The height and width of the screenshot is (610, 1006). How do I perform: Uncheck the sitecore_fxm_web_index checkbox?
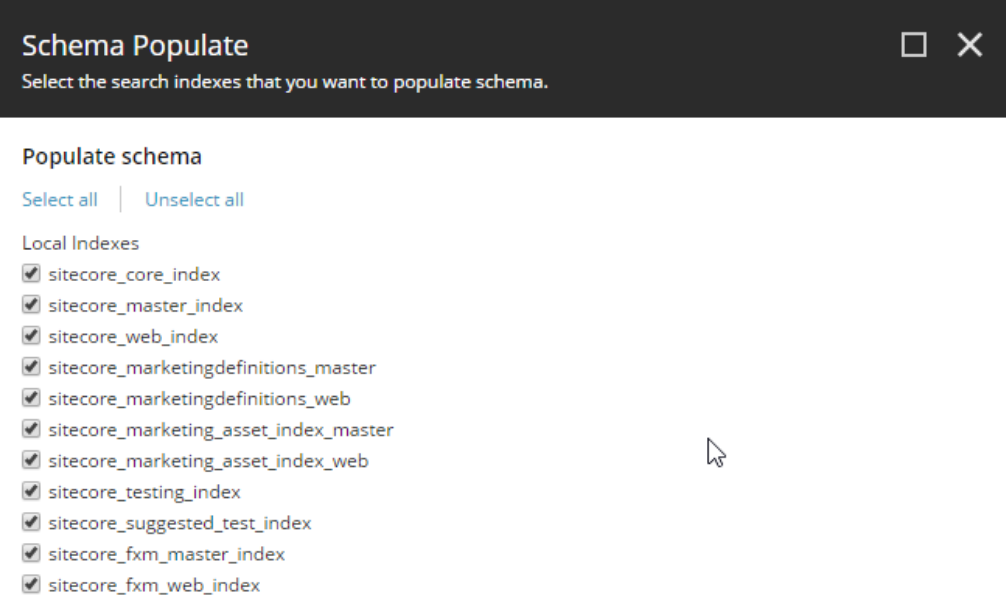(31, 584)
